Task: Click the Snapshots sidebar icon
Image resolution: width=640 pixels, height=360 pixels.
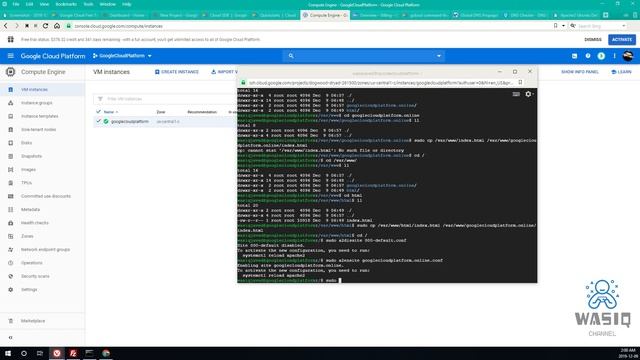Action: click(11, 156)
